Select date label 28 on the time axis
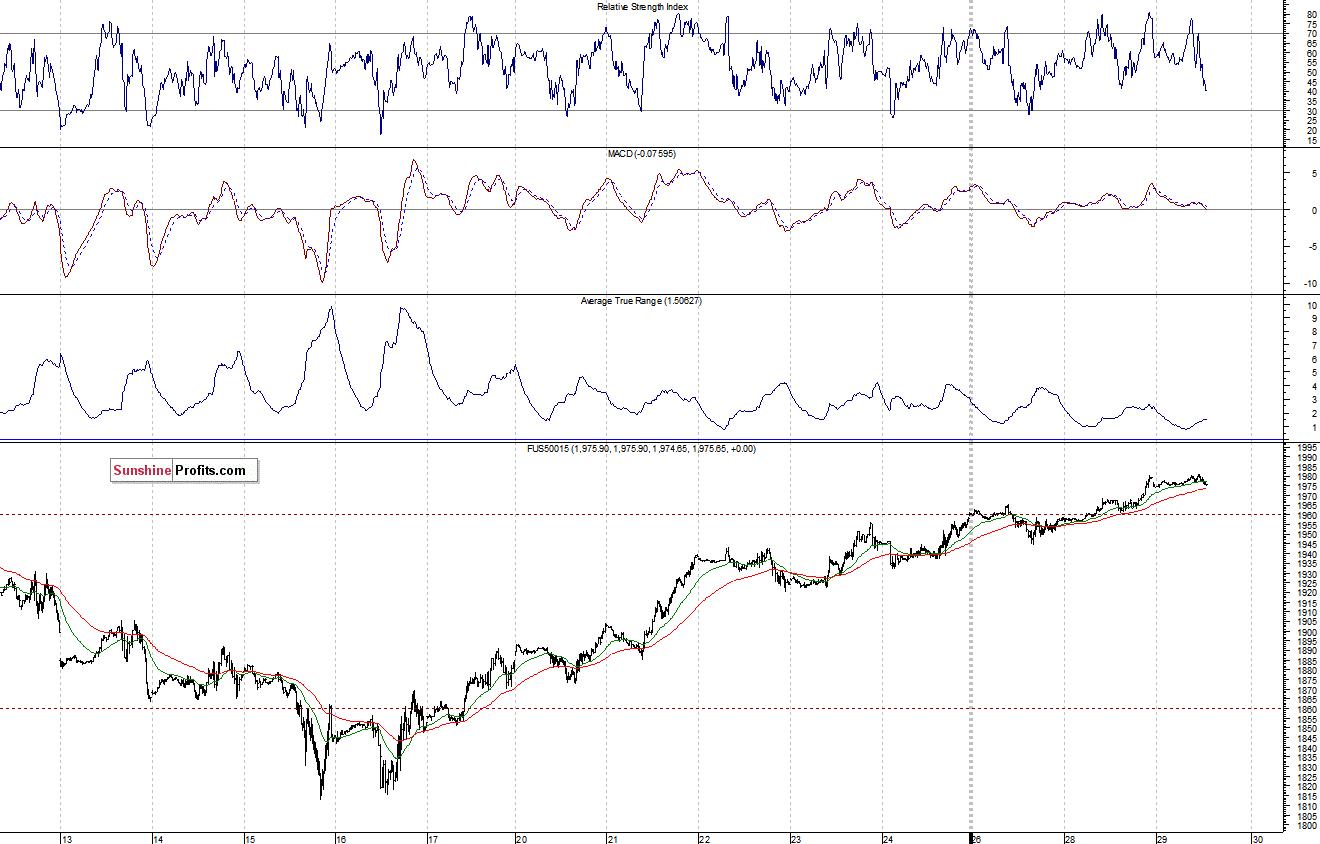This screenshot has height=844, width=1320. 1069,839
